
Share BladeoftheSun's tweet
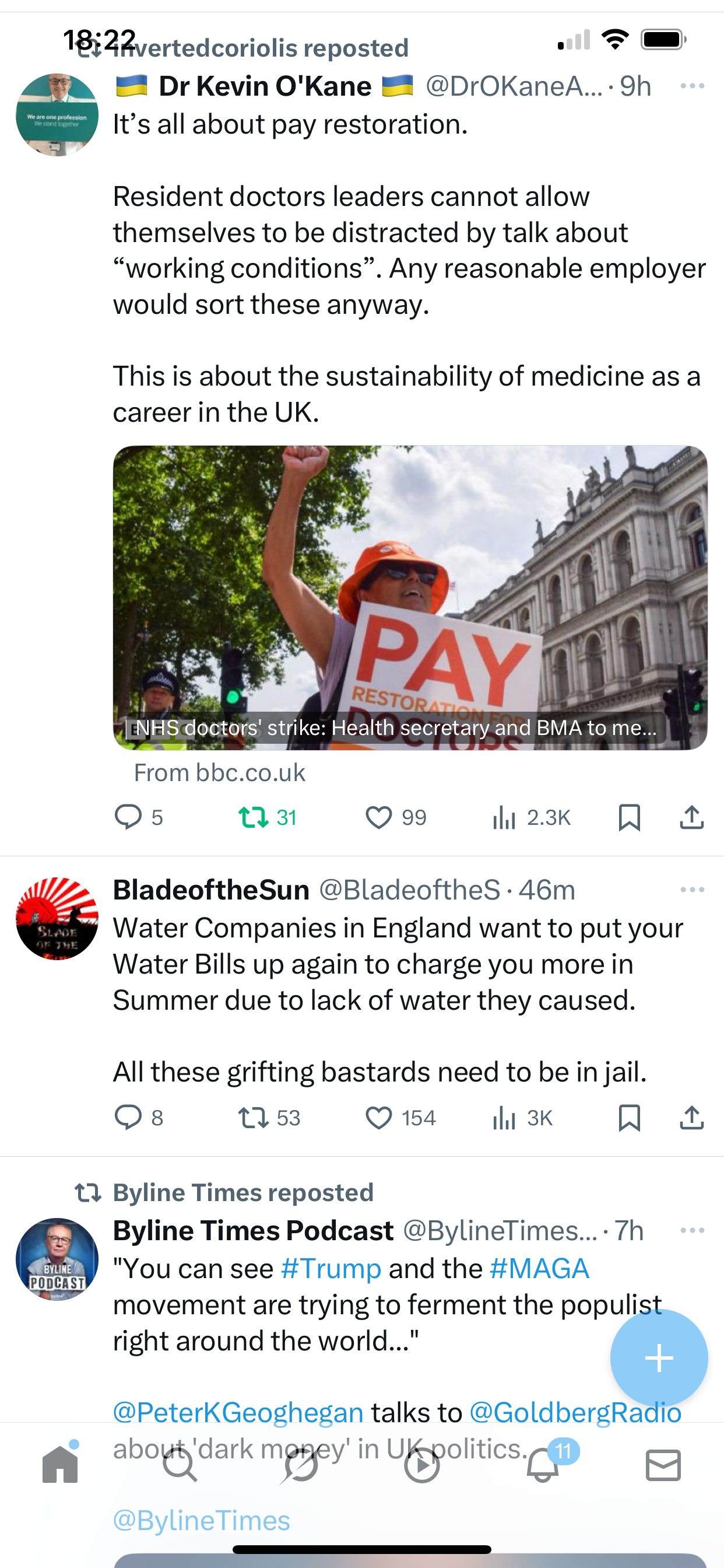pyautogui.click(x=692, y=1118)
